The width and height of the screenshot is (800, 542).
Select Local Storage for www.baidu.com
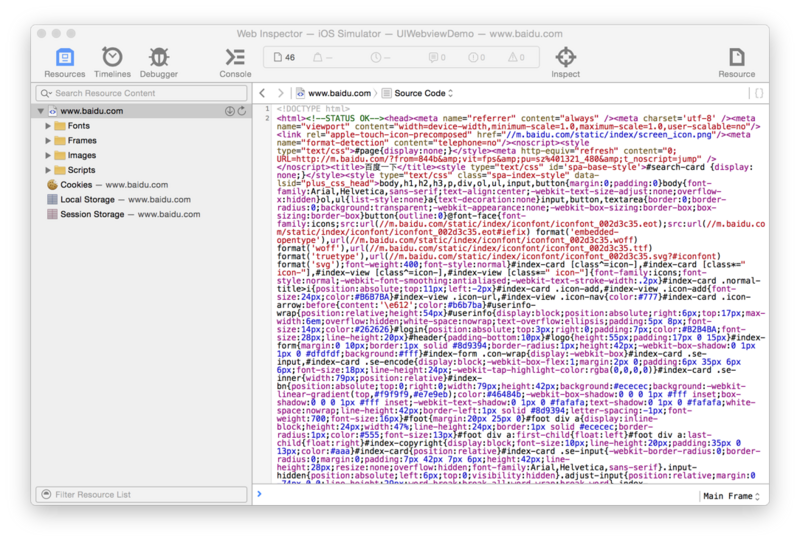(x=142, y=200)
